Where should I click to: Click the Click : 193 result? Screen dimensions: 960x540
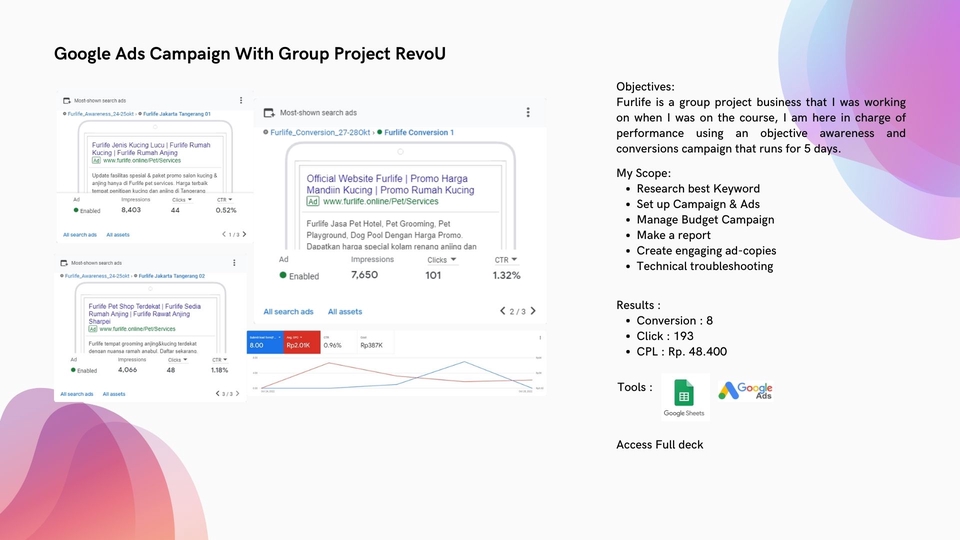pyautogui.click(x=665, y=336)
